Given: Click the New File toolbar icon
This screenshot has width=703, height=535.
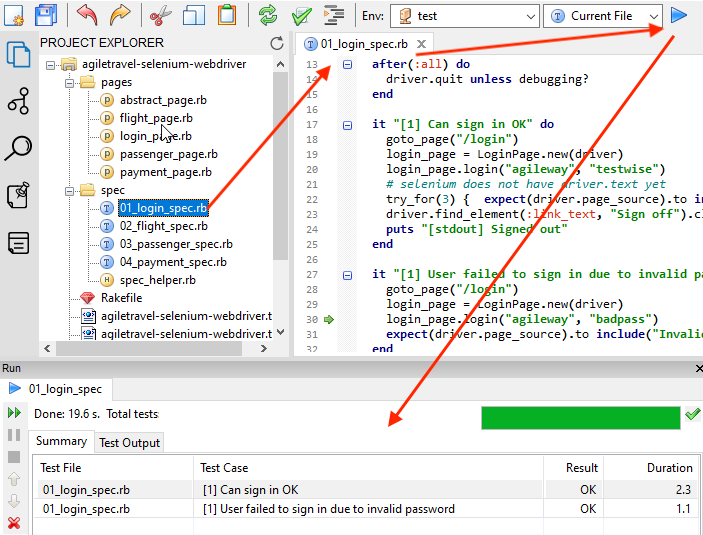Looking at the screenshot, I should tap(14, 15).
